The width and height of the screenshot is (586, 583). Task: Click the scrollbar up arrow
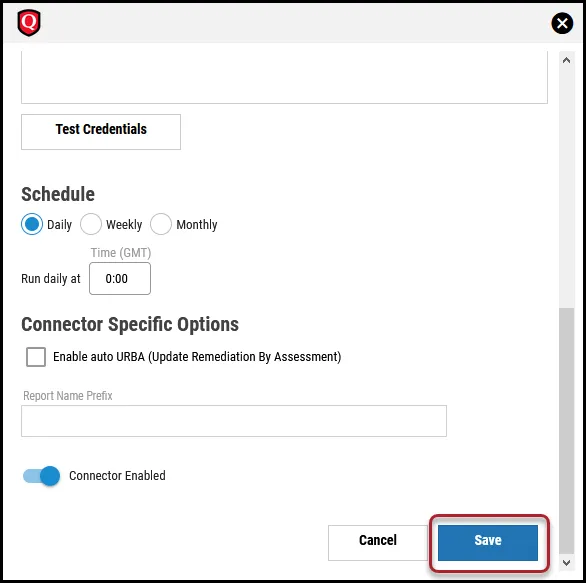point(566,60)
